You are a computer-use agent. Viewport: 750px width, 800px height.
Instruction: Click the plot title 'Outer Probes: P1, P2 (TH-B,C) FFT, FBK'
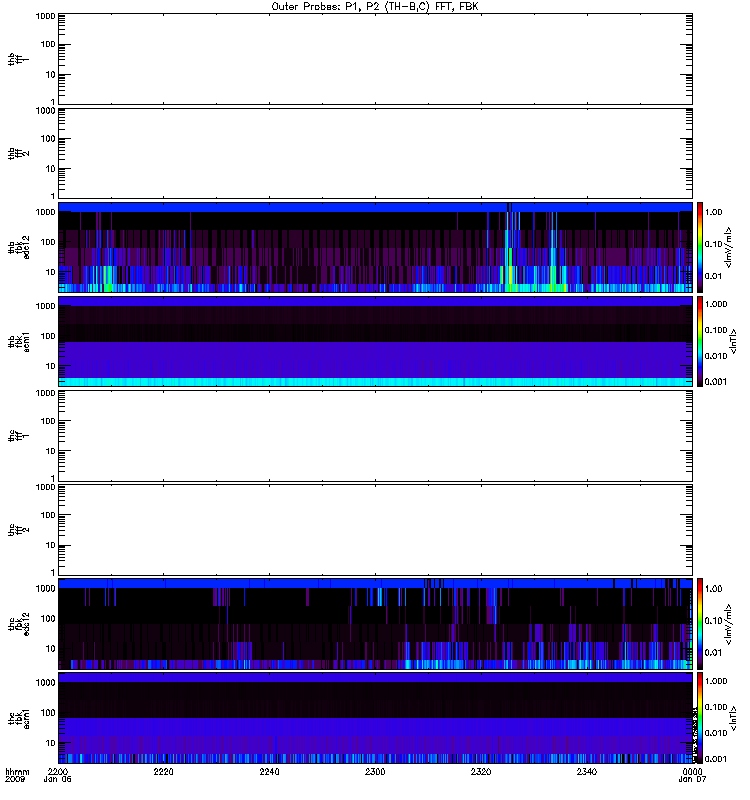[375, 7]
